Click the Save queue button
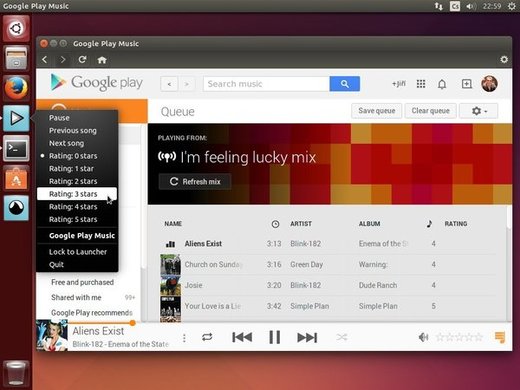Screen dimensions: 520x390 coord(377,111)
